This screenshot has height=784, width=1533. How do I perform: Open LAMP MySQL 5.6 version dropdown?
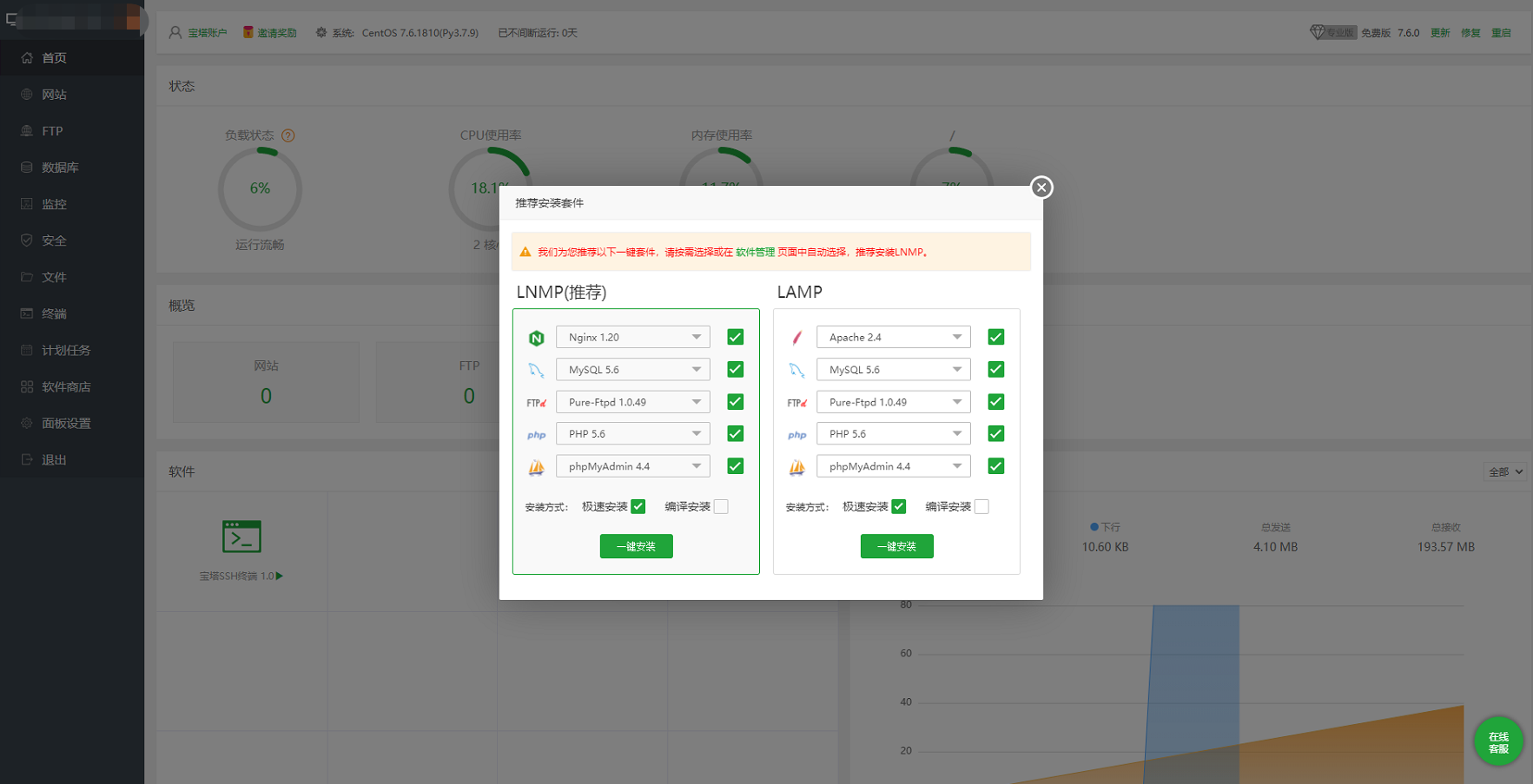click(894, 369)
